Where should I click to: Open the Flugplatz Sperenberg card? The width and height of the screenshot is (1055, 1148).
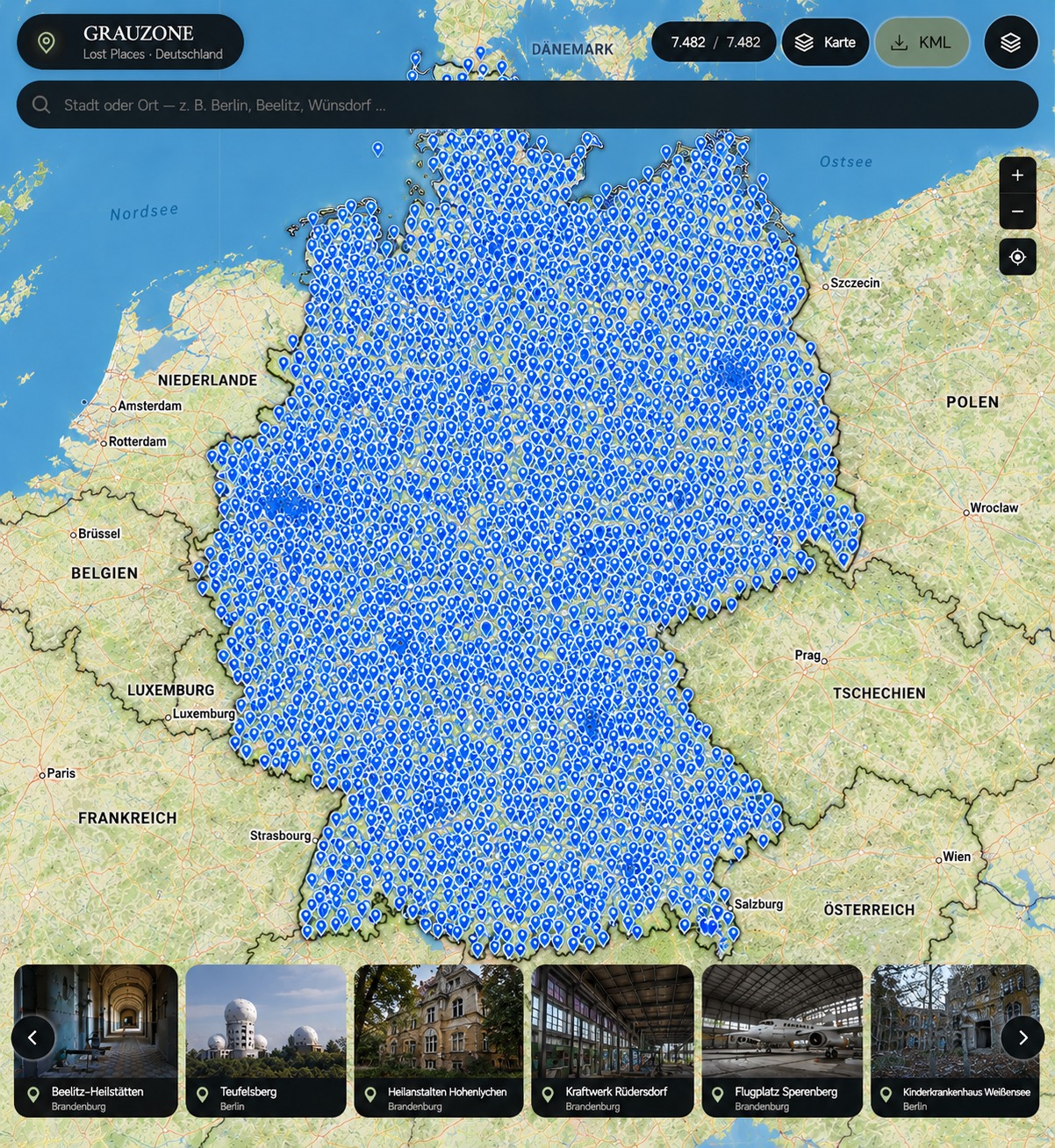(x=782, y=1041)
